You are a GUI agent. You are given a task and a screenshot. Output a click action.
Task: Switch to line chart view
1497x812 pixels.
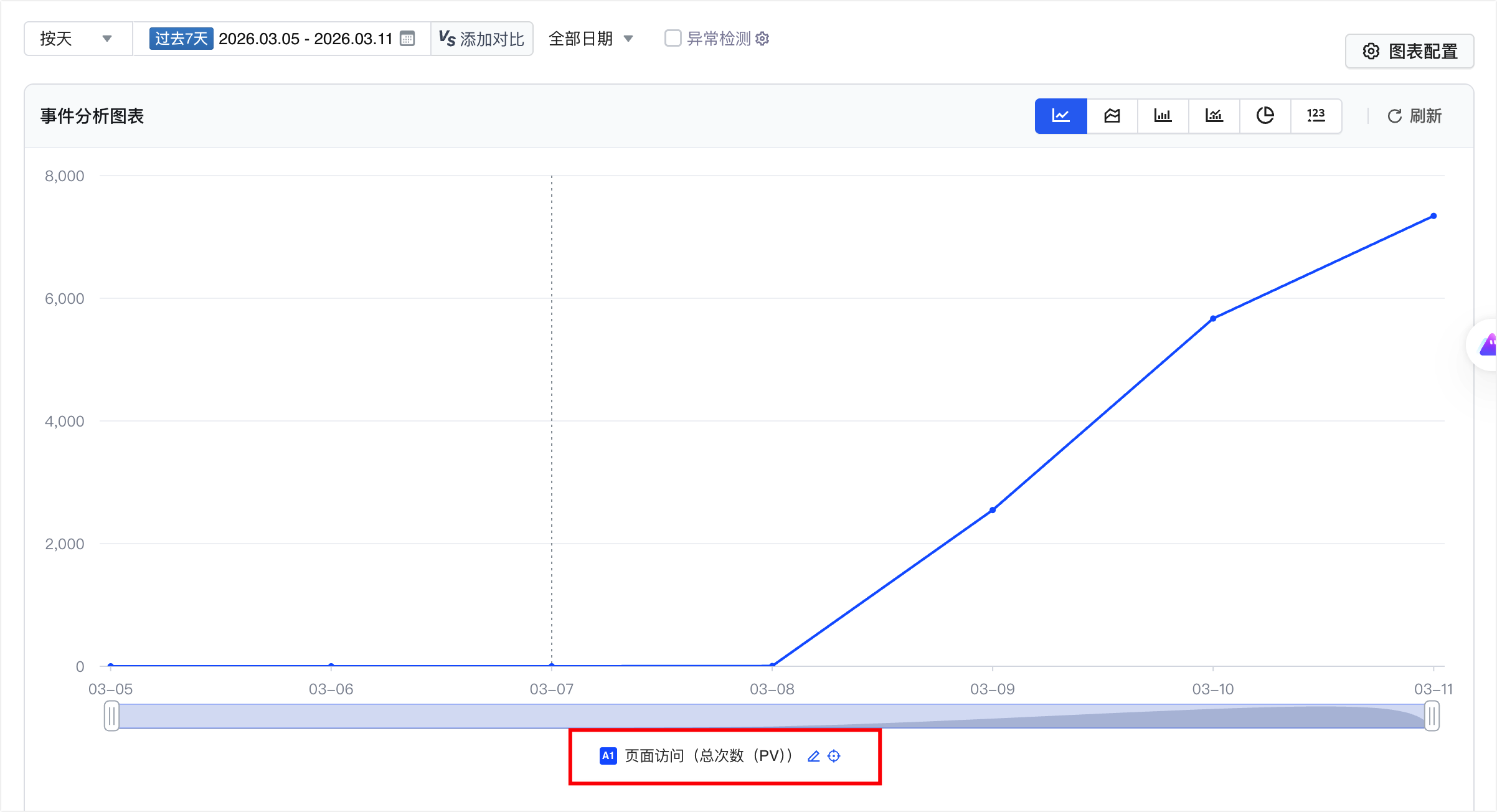point(1060,116)
